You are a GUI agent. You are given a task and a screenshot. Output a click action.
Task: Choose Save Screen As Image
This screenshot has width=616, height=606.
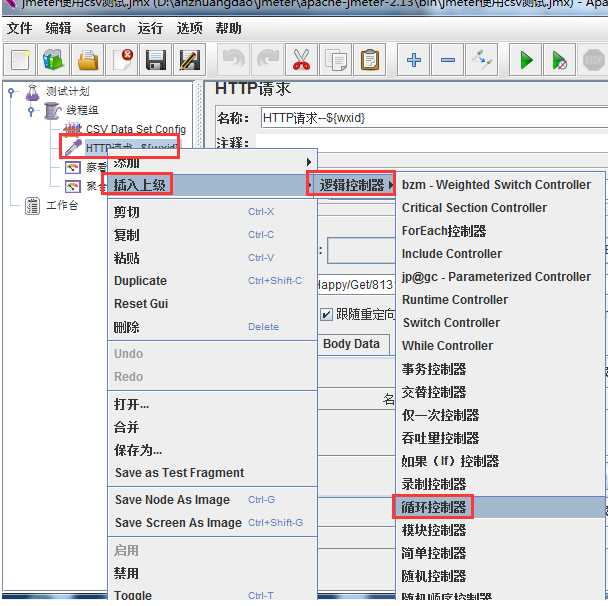pos(213,523)
